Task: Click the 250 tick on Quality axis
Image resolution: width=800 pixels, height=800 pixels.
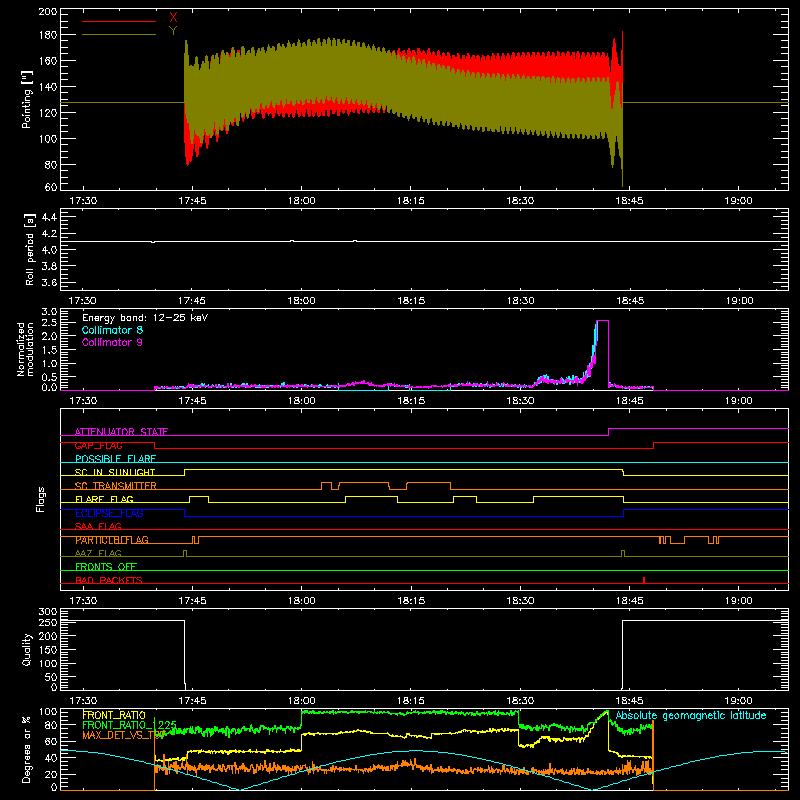Action: tap(48, 623)
